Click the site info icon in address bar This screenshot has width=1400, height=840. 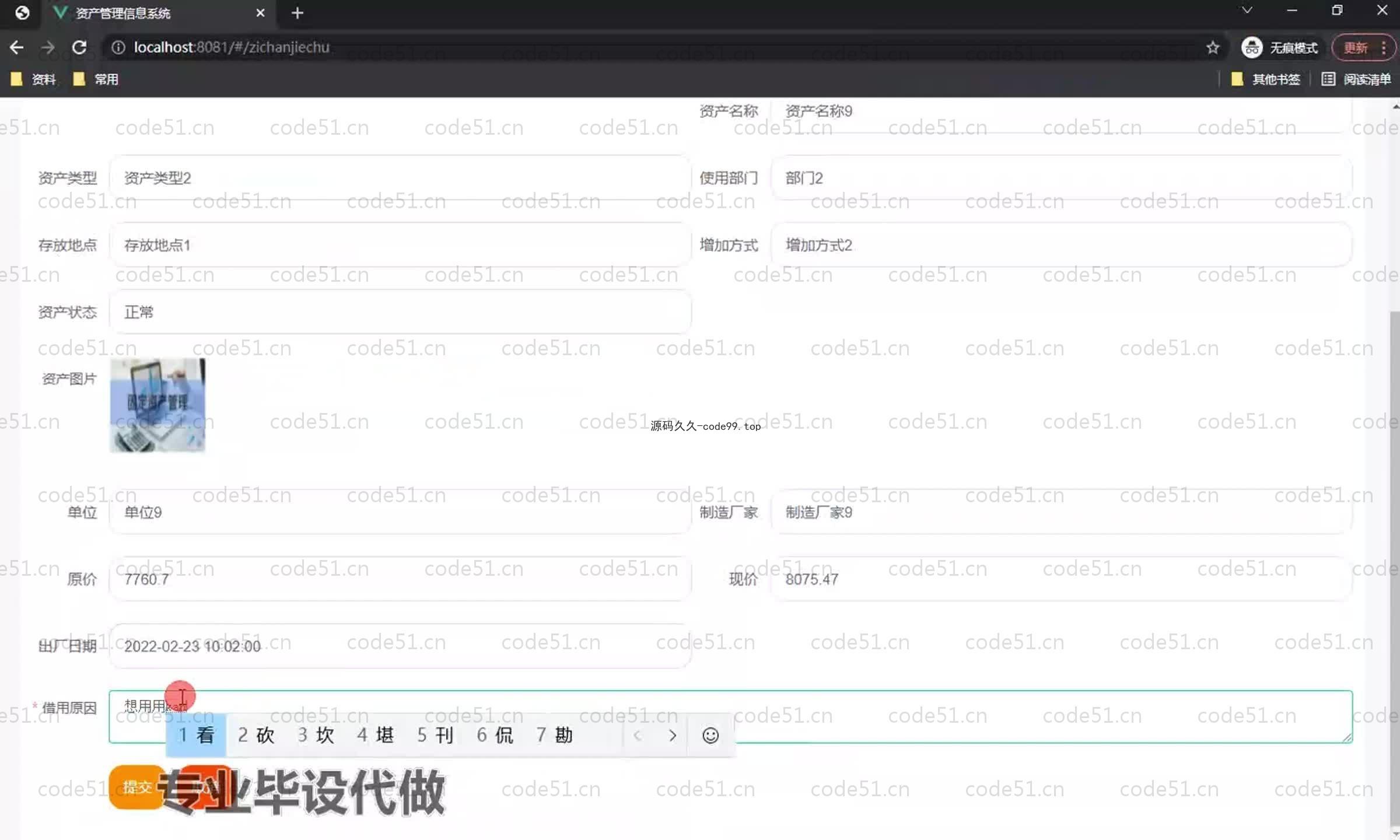[118, 47]
